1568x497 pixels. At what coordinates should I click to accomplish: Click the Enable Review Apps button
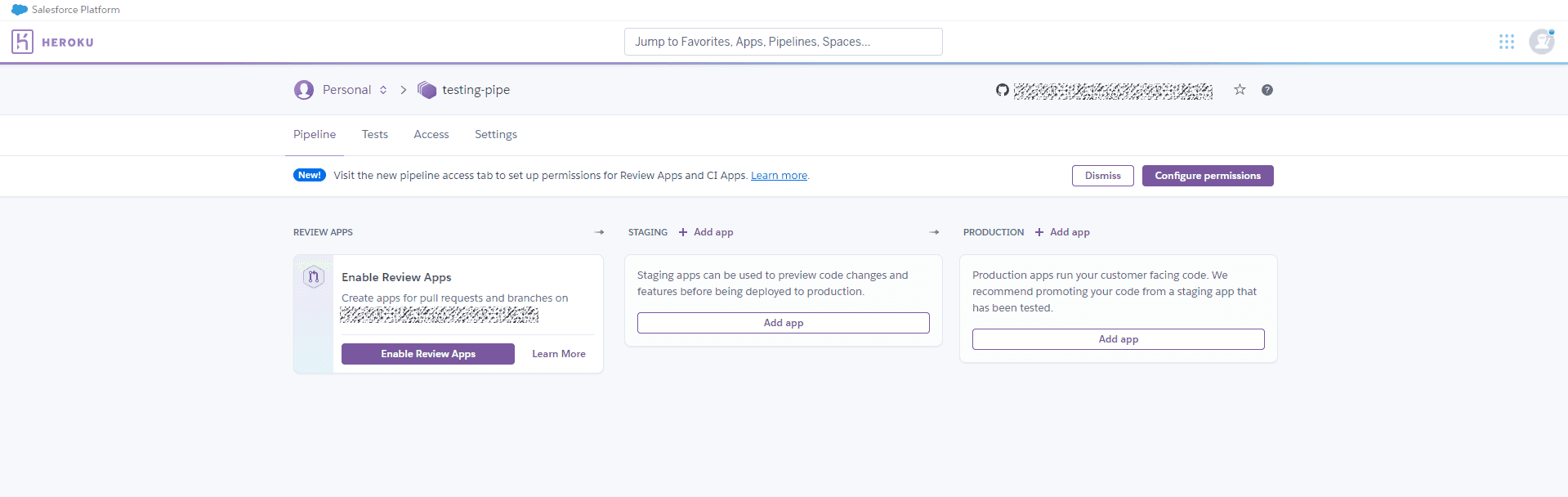point(427,354)
